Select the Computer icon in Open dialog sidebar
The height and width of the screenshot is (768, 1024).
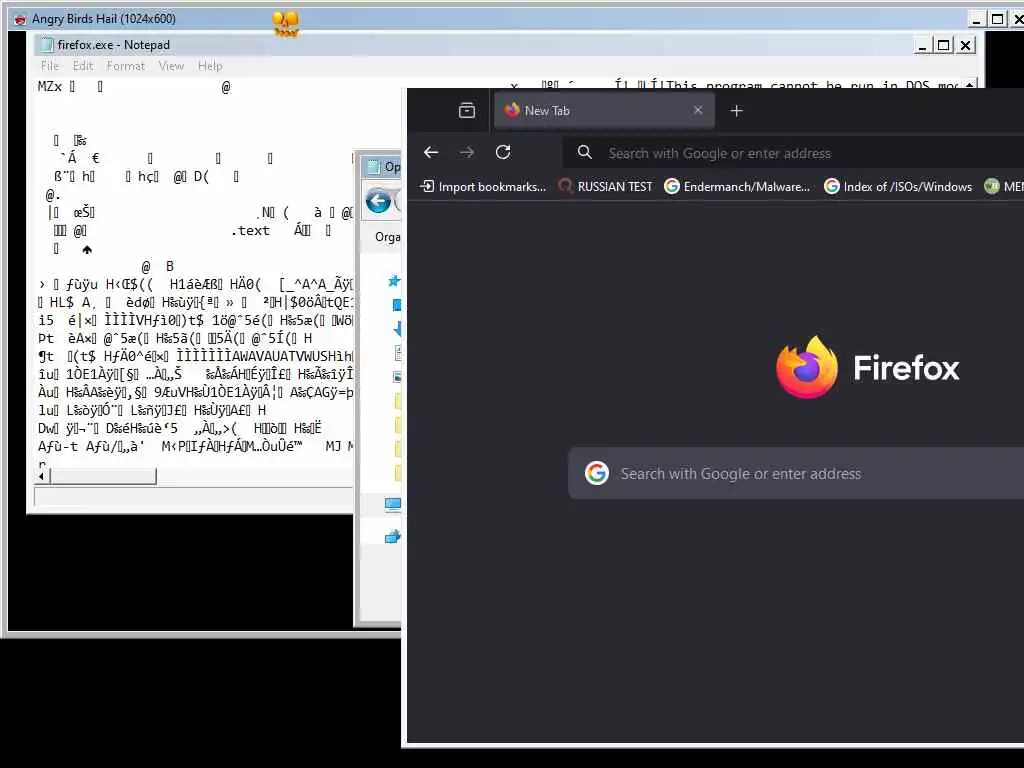392,504
